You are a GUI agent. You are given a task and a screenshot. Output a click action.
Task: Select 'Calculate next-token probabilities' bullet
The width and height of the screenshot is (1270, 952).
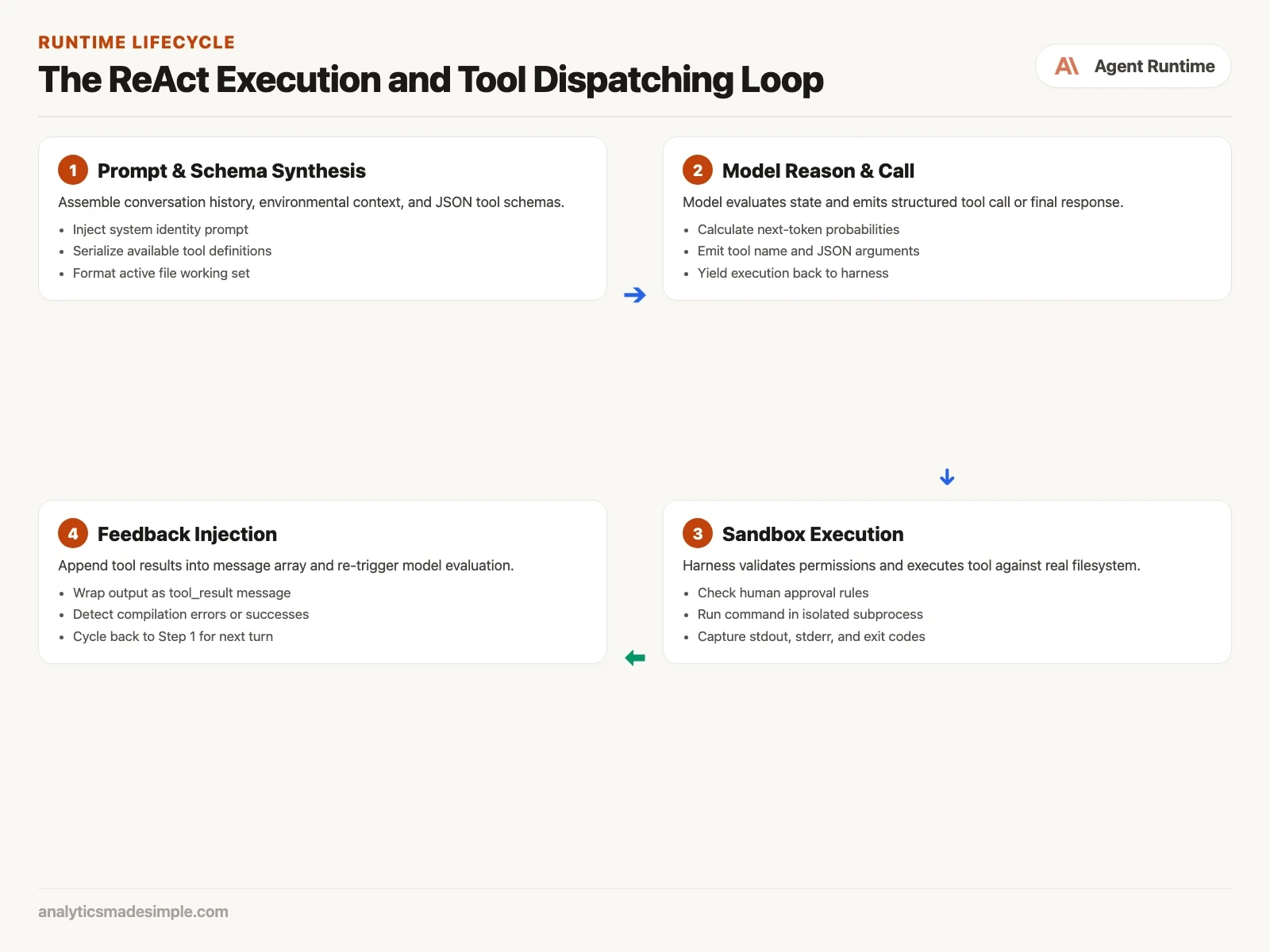tap(799, 229)
